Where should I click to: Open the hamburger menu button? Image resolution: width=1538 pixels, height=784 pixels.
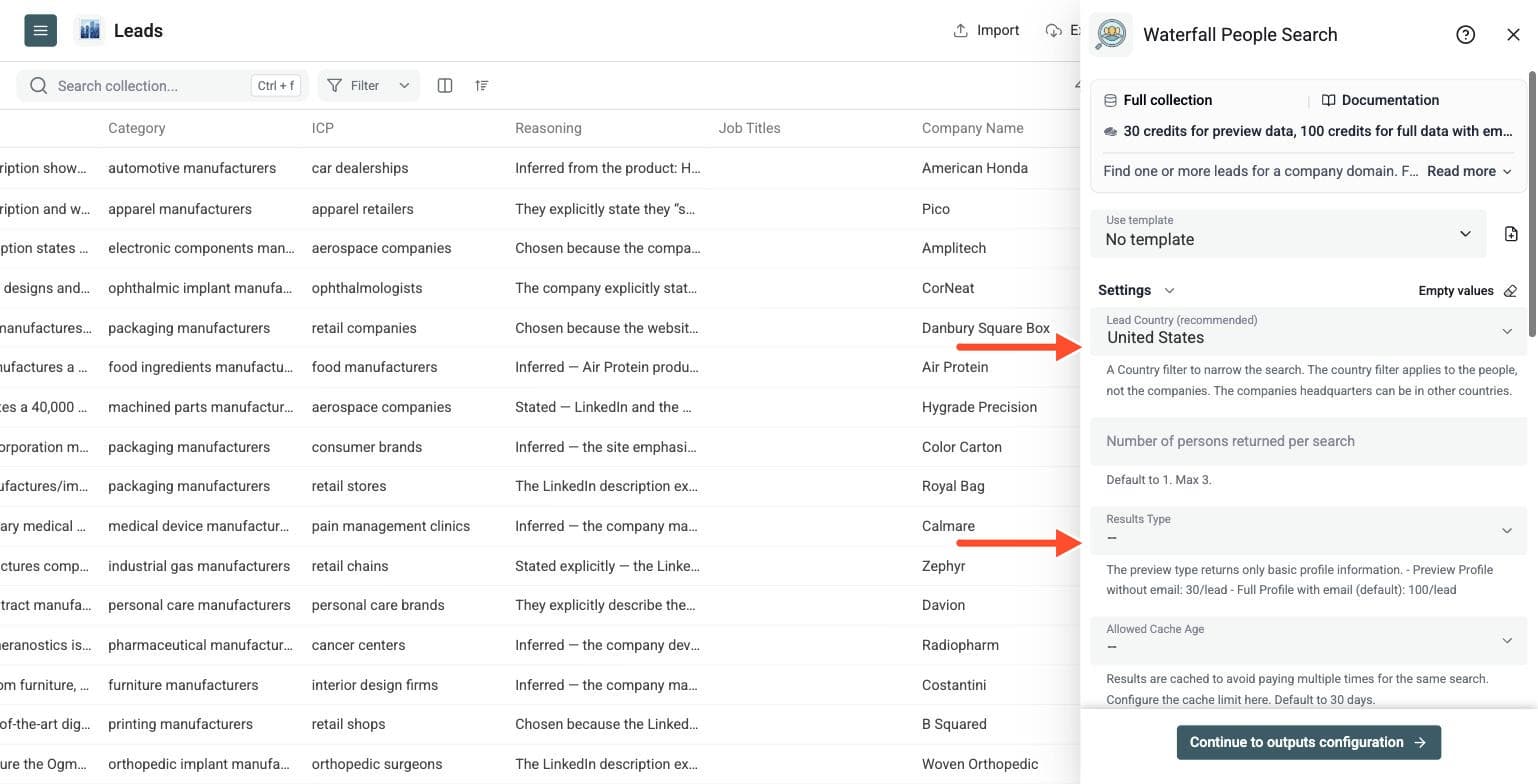40,30
